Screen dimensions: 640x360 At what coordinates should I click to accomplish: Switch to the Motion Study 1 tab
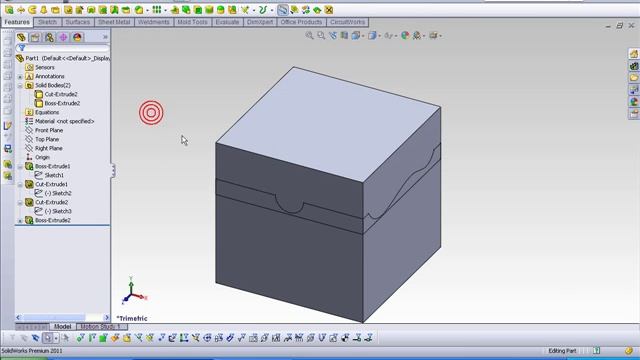click(x=101, y=327)
